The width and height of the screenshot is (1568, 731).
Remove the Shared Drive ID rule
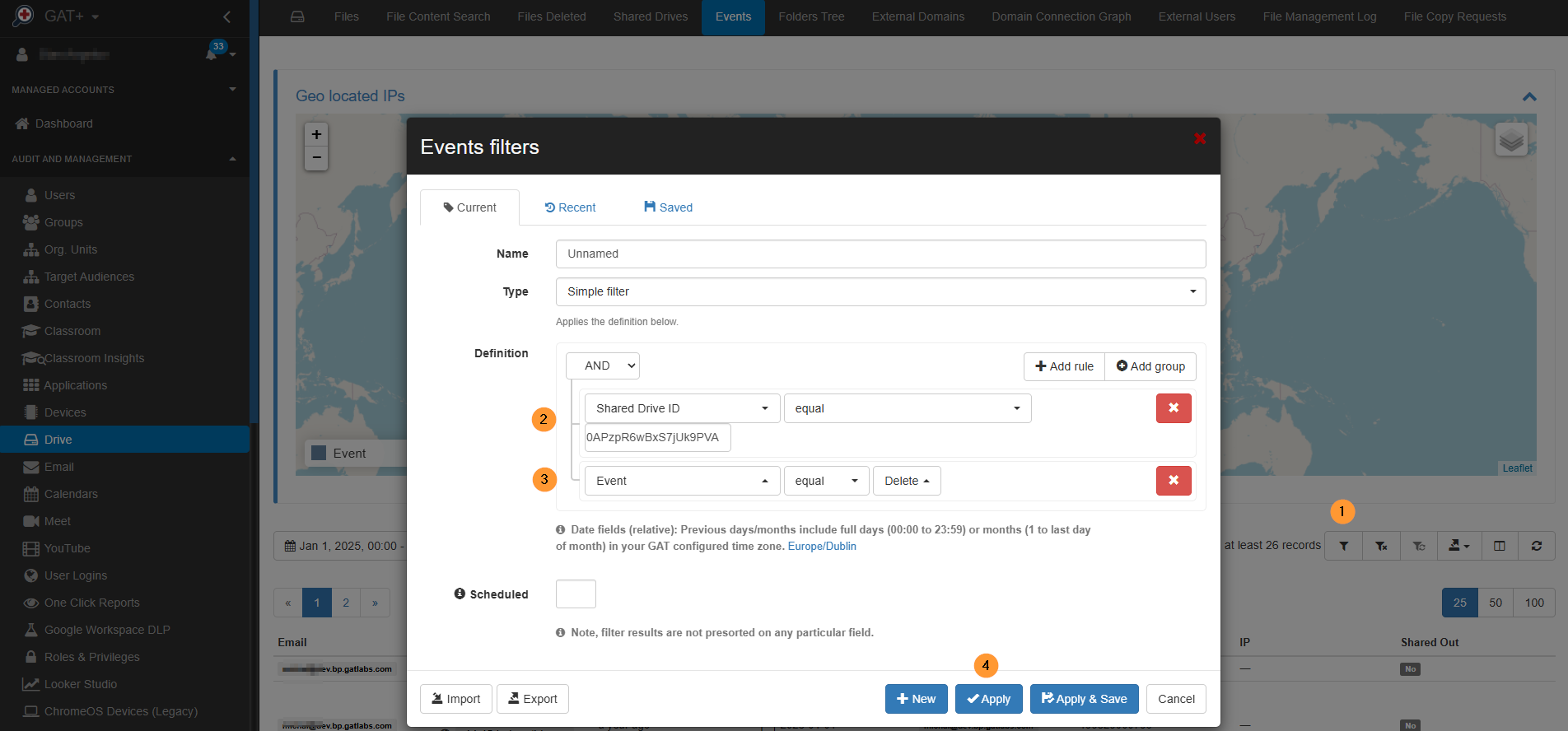click(1173, 408)
